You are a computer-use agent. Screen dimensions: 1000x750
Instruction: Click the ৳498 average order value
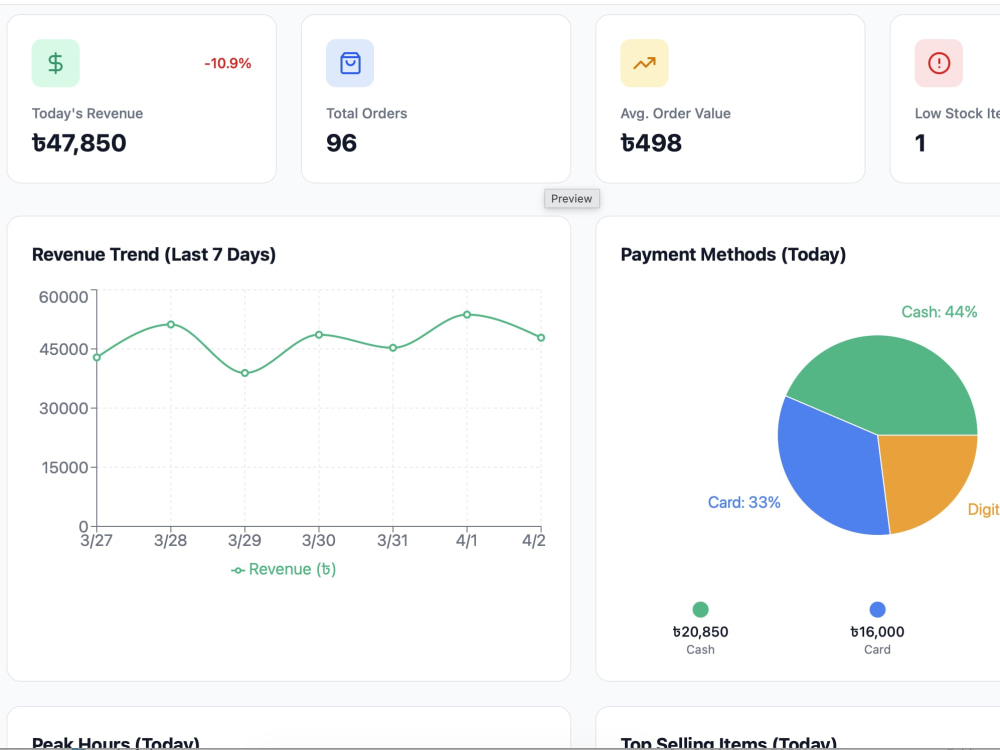pyautogui.click(x=651, y=143)
